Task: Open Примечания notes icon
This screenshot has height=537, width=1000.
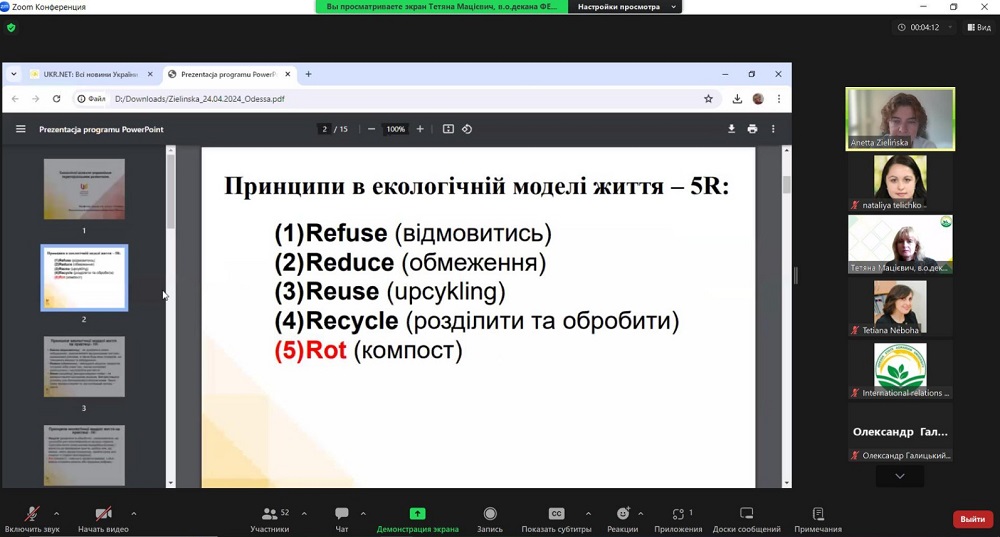Action: click(817, 514)
